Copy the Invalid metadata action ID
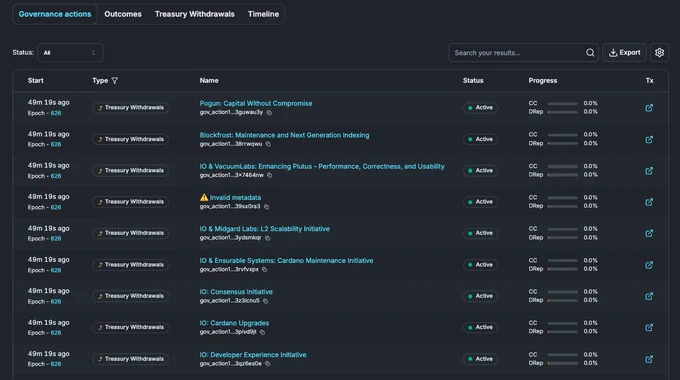The height and width of the screenshot is (380, 680). pyautogui.click(x=266, y=207)
